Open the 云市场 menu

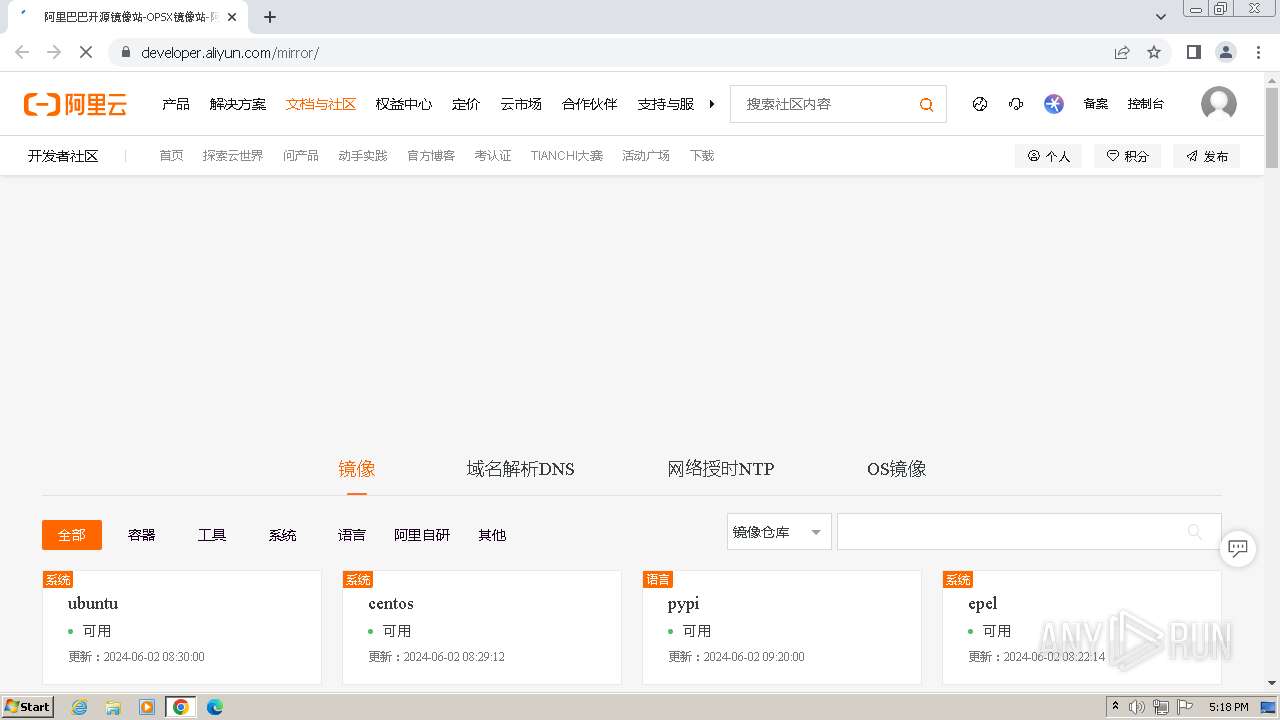point(521,104)
